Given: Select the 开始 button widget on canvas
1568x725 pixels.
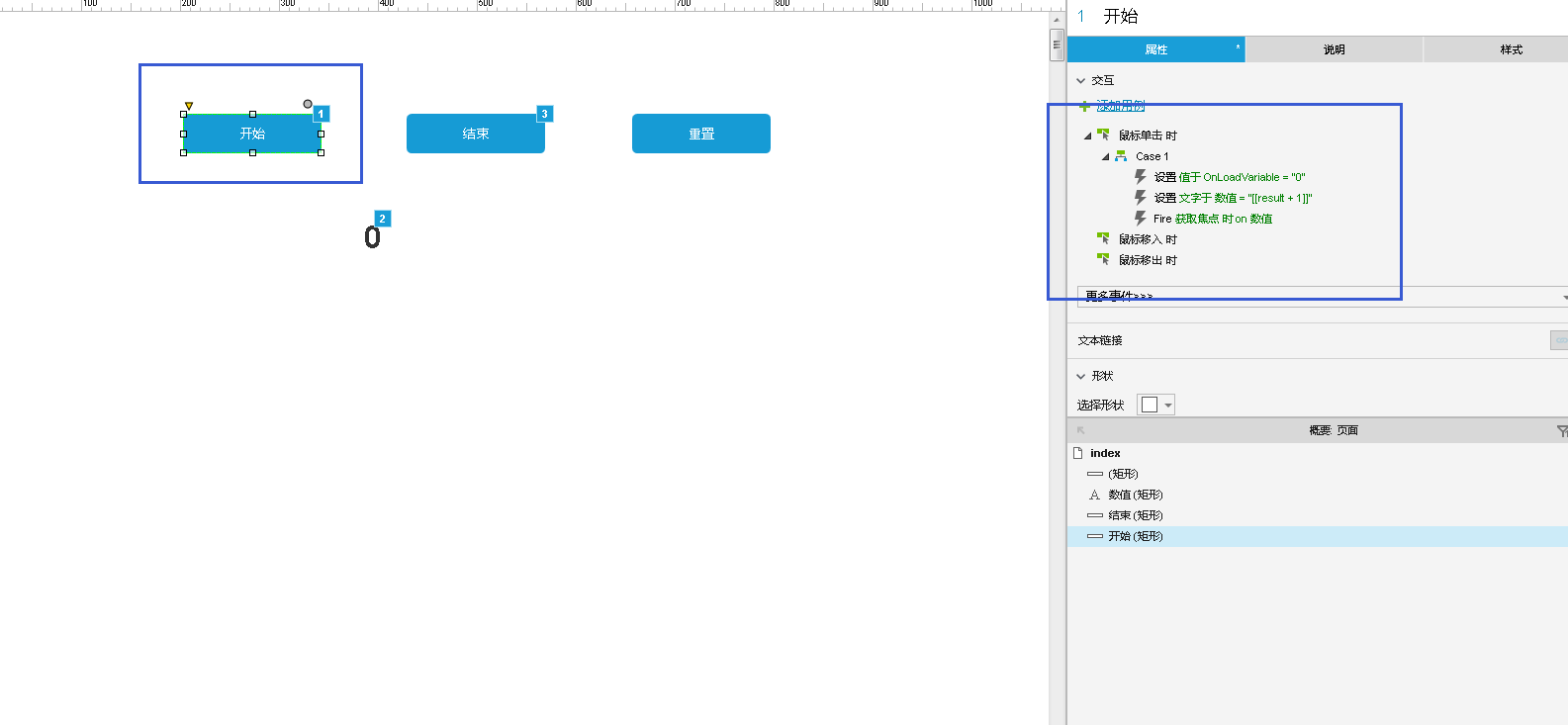Looking at the screenshot, I should (x=252, y=134).
